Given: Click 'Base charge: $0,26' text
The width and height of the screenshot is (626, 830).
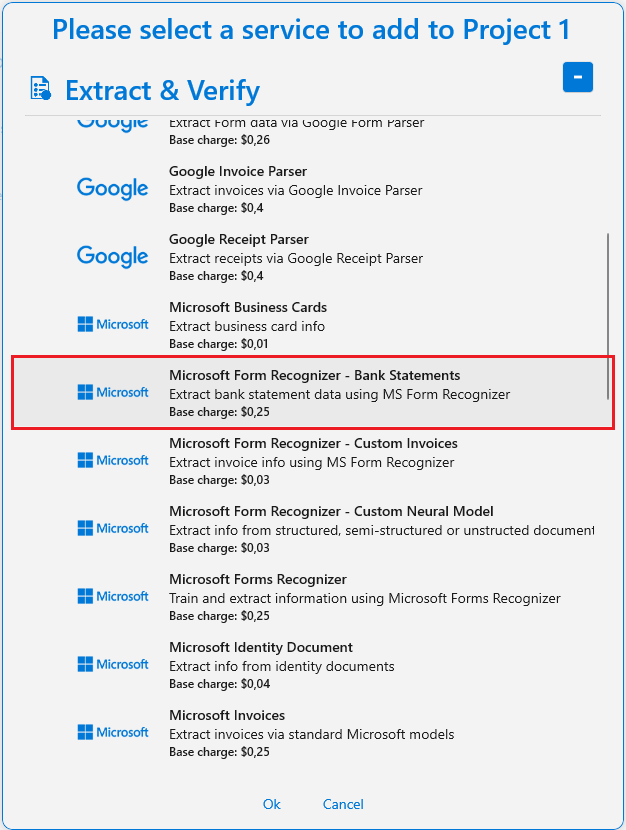Looking at the screenshot, I should point(219,140).
